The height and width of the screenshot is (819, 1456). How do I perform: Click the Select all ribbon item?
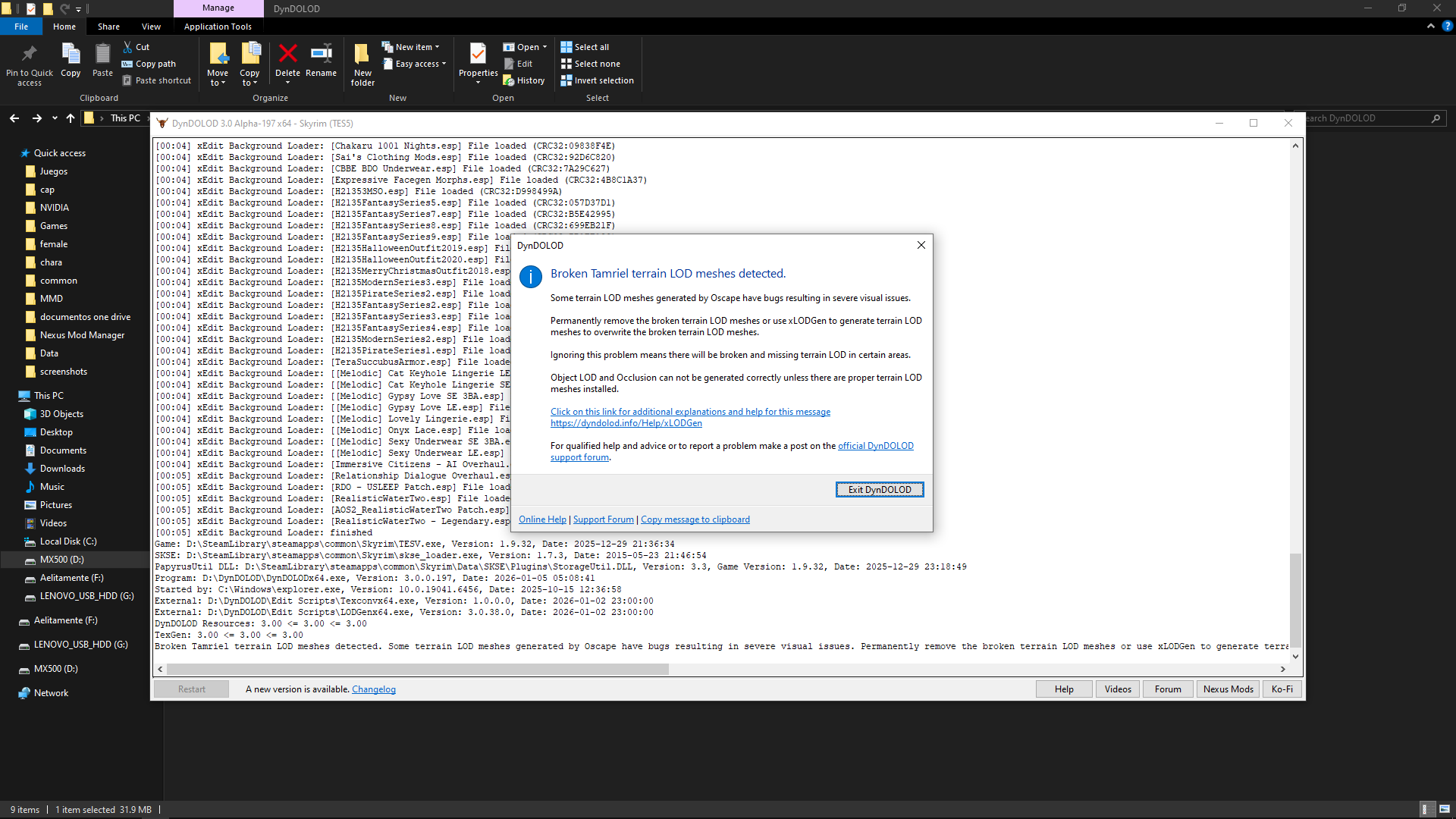click(x=585, y=47)
